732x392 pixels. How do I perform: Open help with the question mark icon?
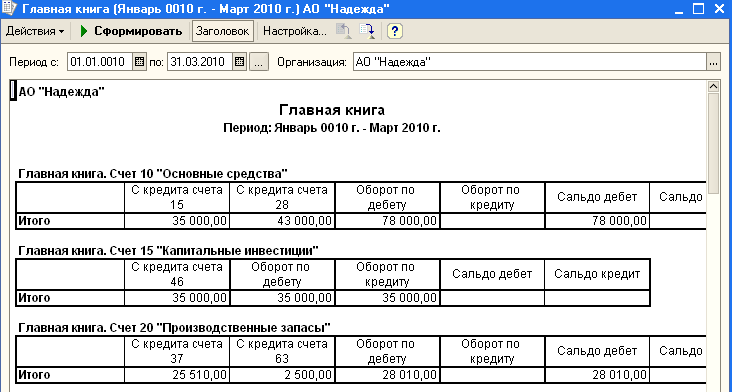point(395,31)
